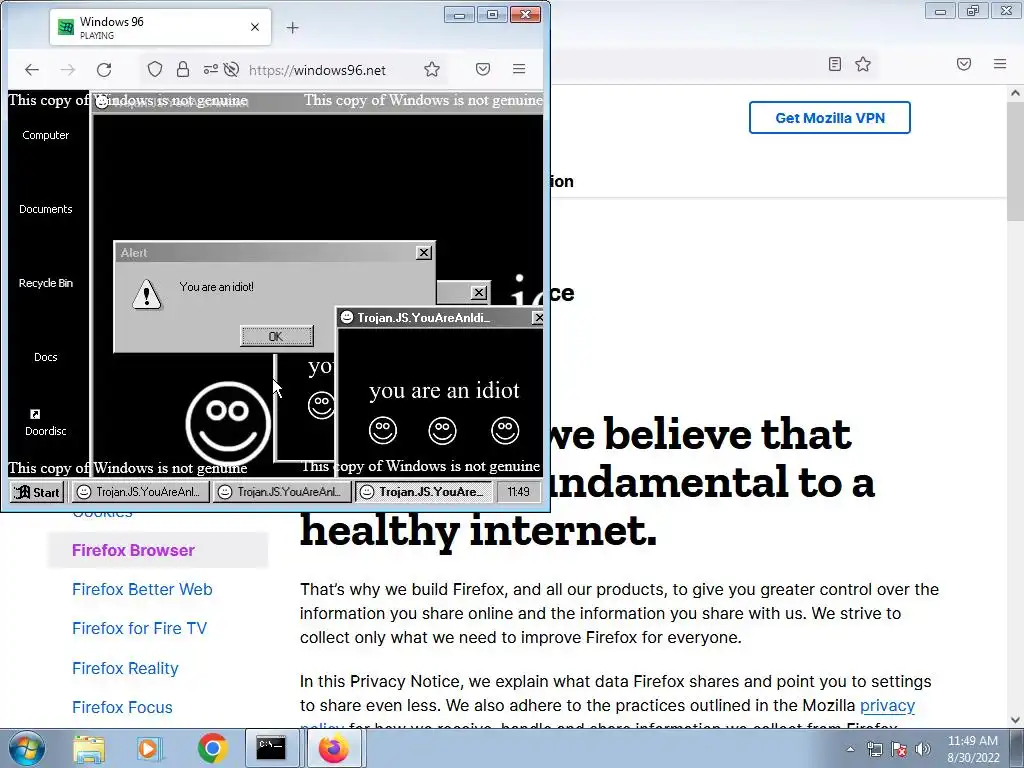Click the bookmark star in the background Firefox window
This screenshot has height=768, width=1024.
(x=863, y=64)
